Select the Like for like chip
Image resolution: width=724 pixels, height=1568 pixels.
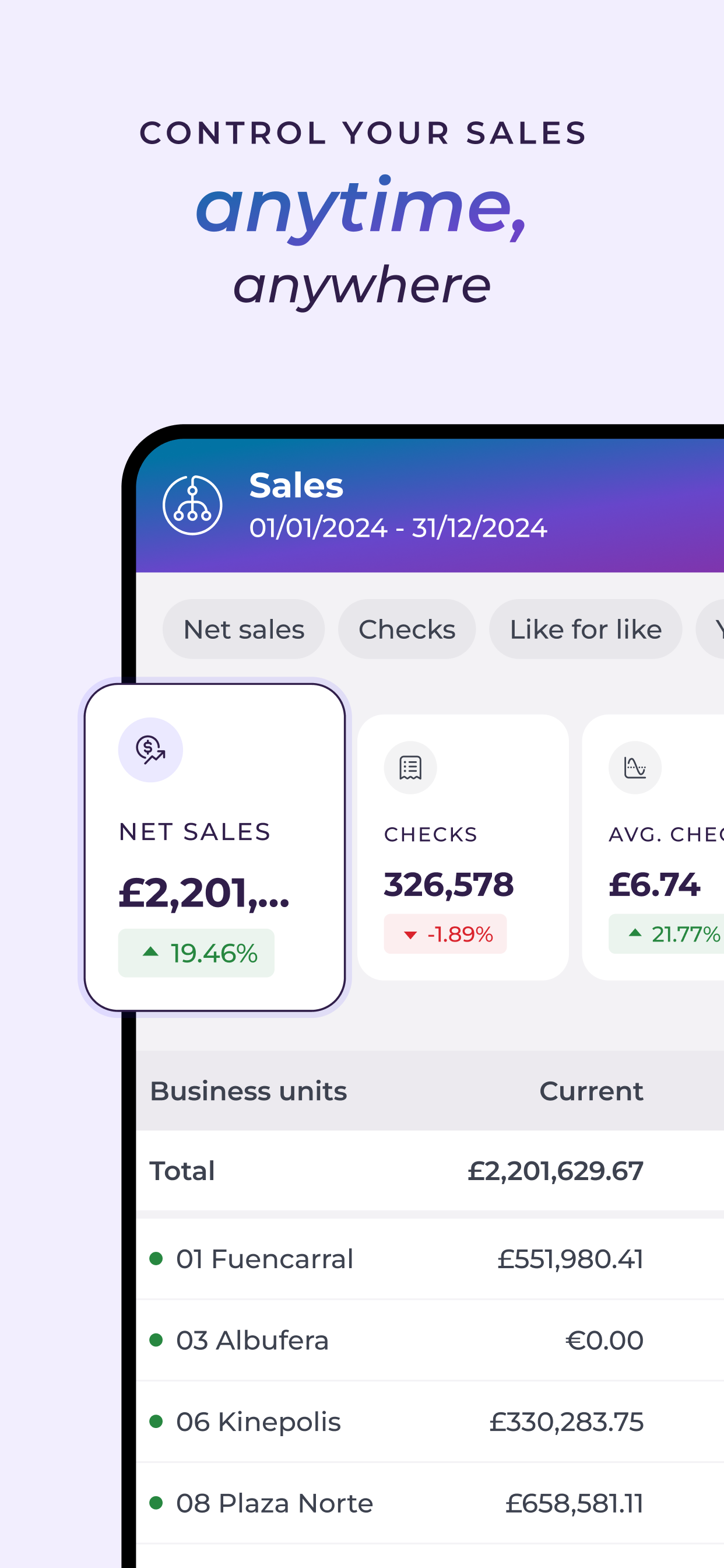click(x=585, y=629)
